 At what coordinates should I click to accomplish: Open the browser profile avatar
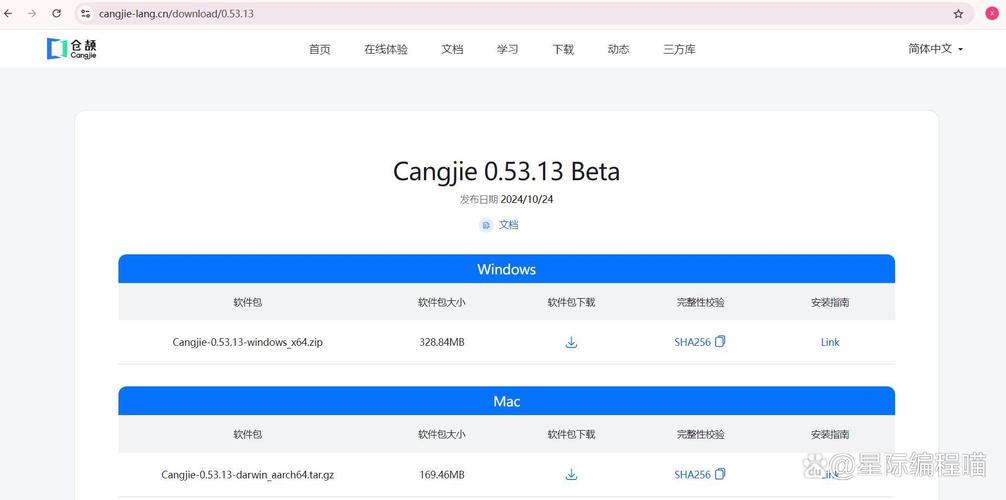[x=992, y=14]
